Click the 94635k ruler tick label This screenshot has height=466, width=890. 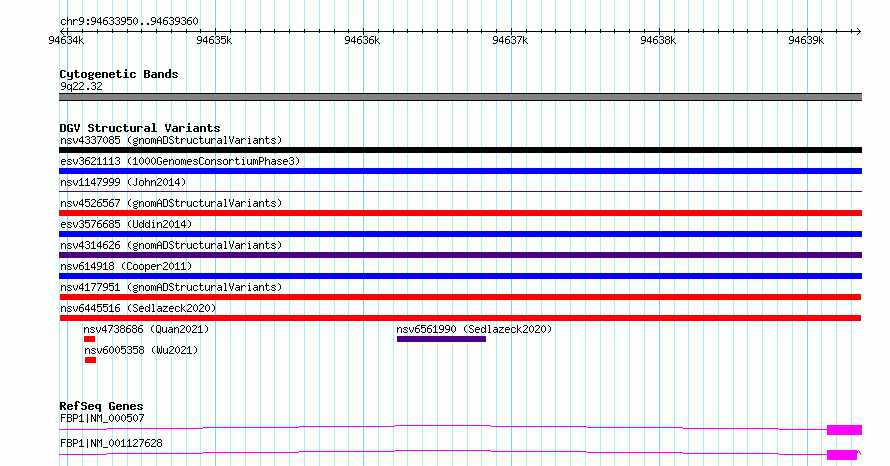(214, 40)
